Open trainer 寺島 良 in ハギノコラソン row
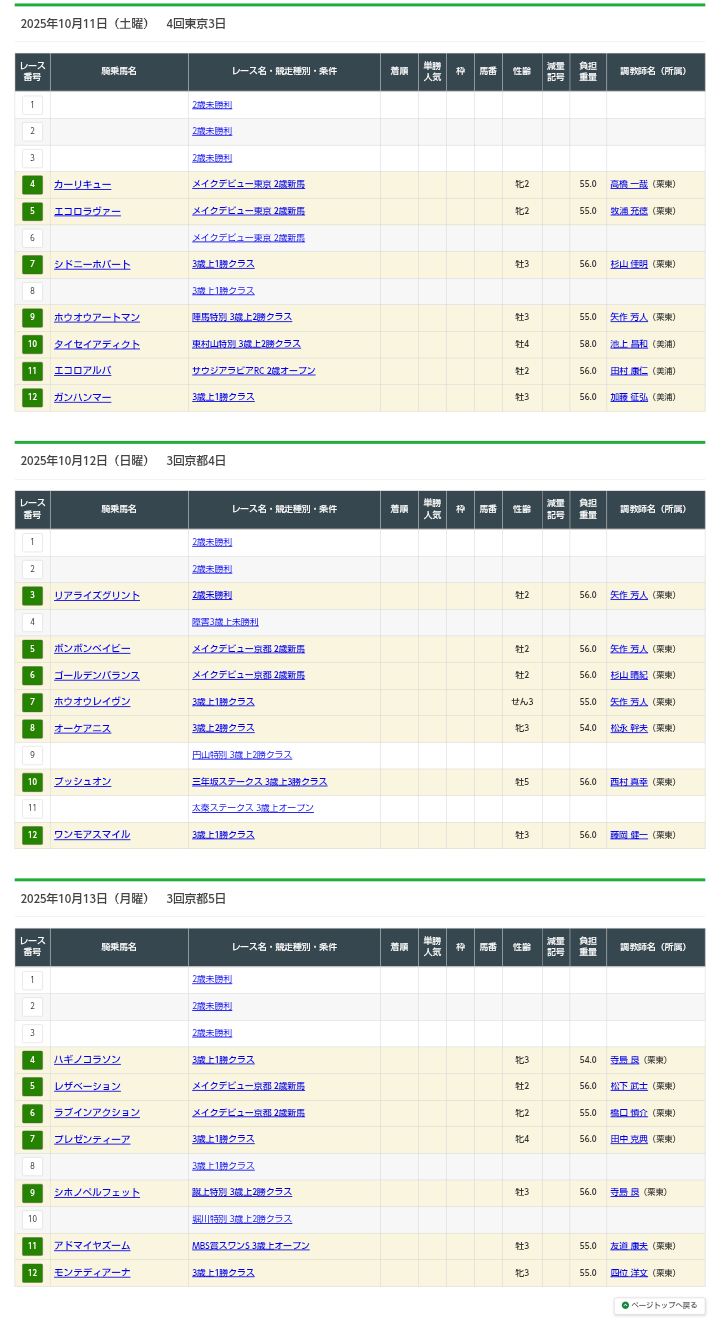Image resolution: width=720 pixels, height=1325 pixels. pyautogui.click(x=625, y=1059)
